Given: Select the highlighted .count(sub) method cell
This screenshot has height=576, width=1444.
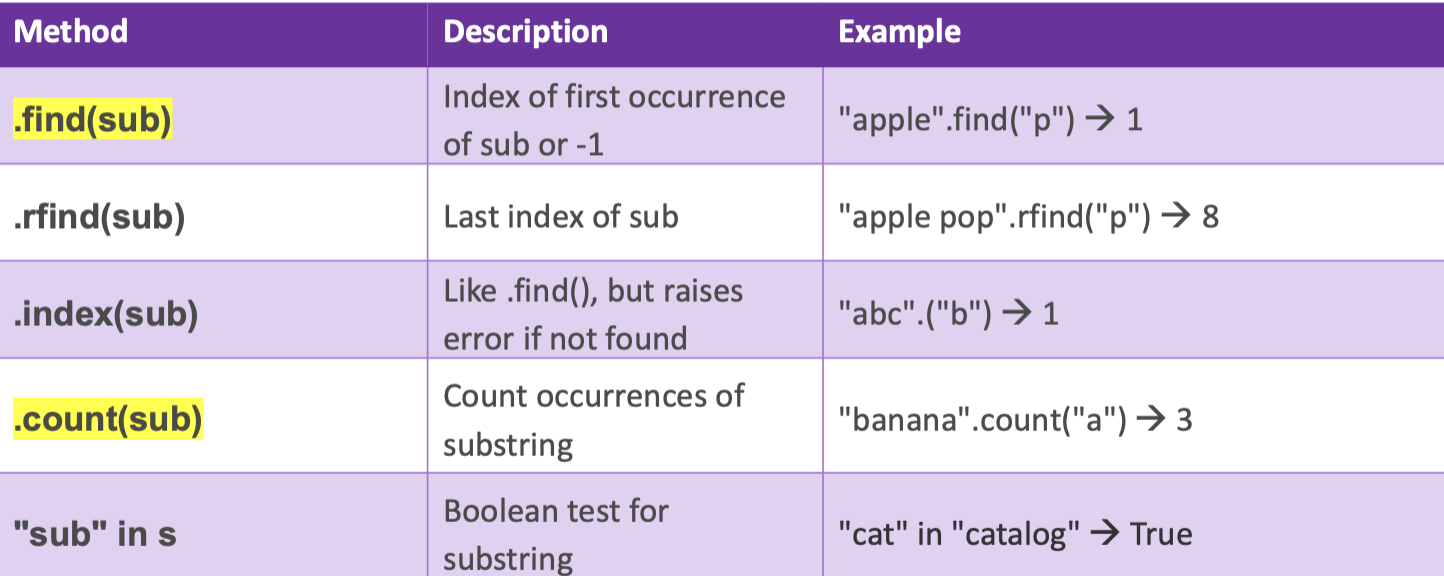Looking at the screenshot, I should coord(108,421).
